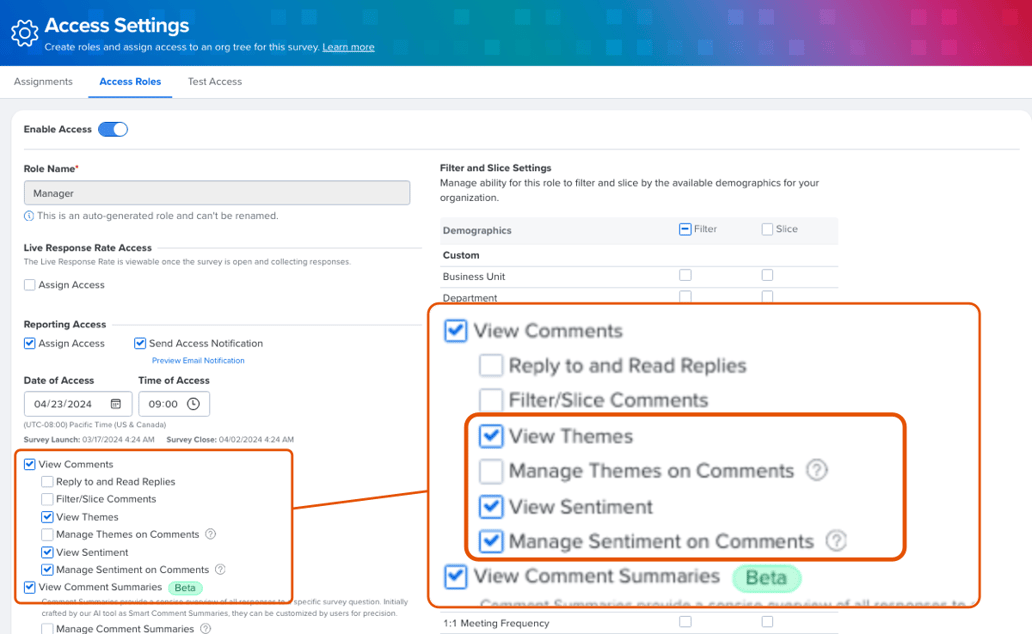Check the Slice checkbox for Department
Screen dimensions: 1032x634
pyautogui.click(x=766, y=296)
